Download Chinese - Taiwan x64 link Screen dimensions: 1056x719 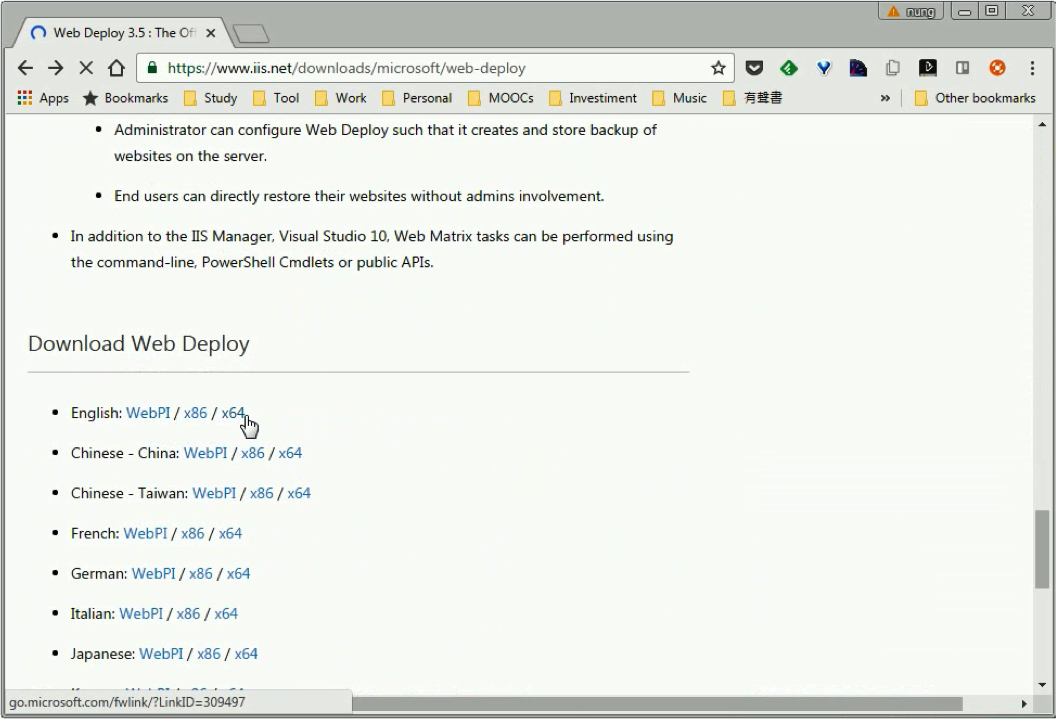tap(299, 493)
